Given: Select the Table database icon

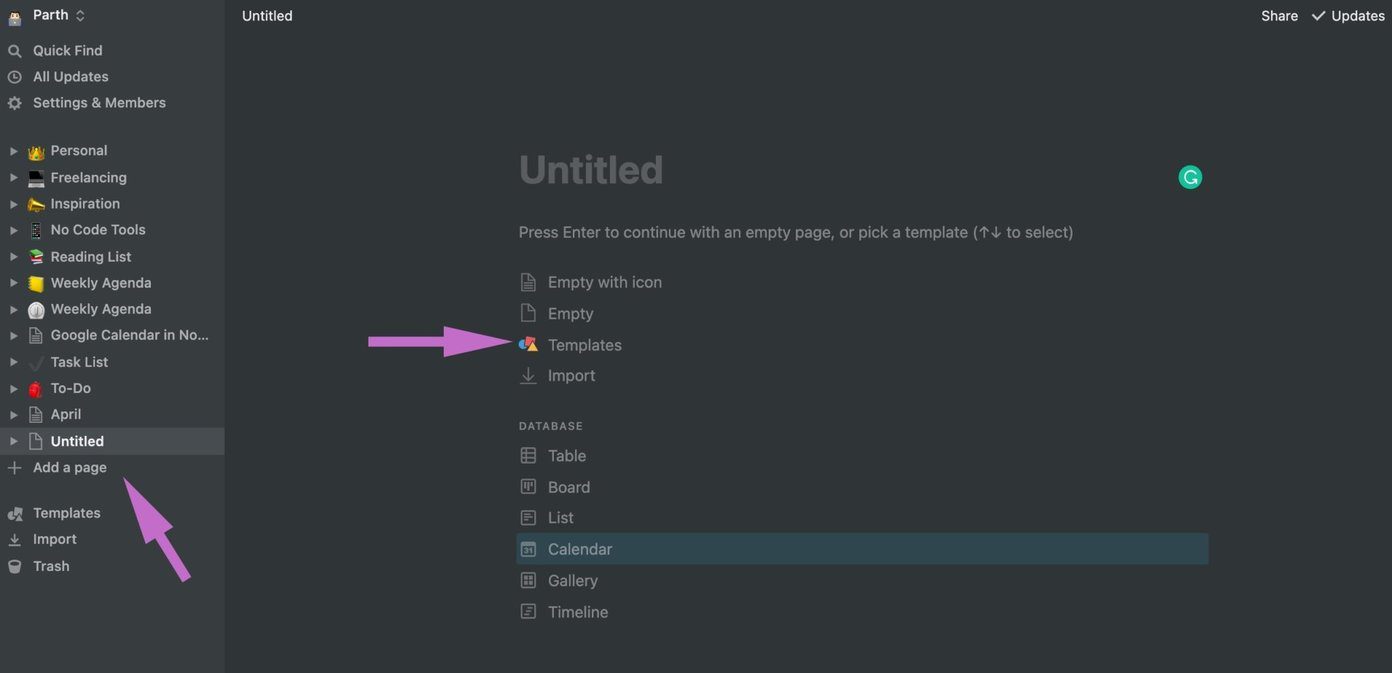Looking at the screenshot, I should pyautogui.click(x=528, y=456).
